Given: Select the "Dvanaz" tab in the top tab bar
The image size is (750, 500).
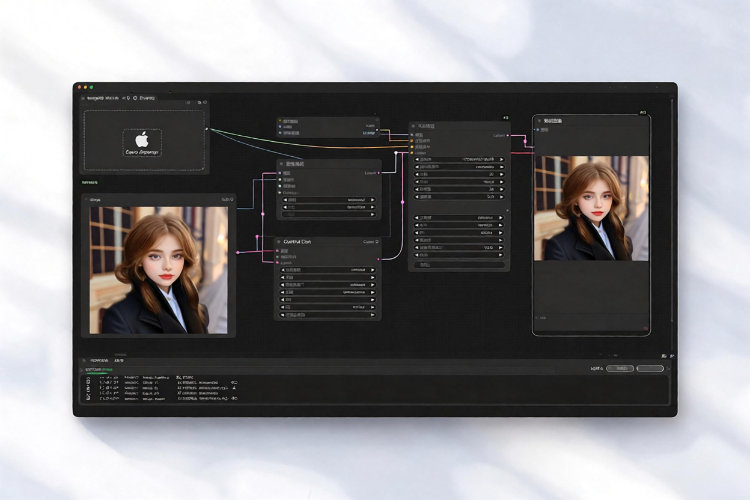Looking at the screenshot, I should (147, 98).
